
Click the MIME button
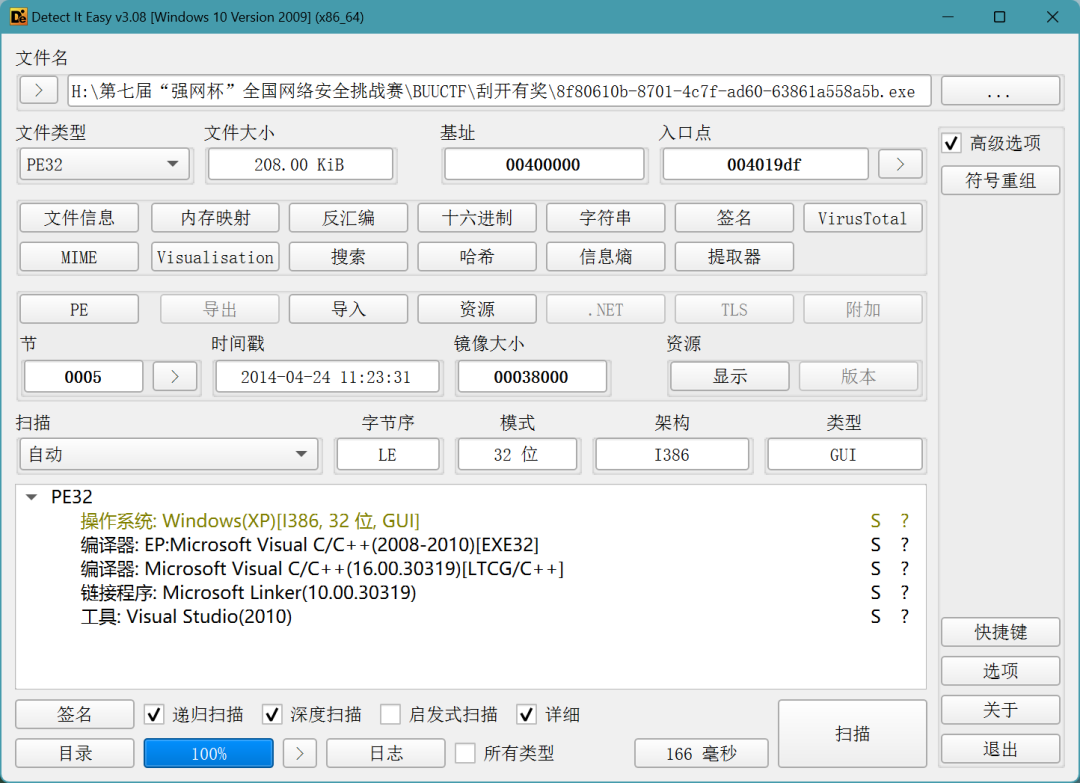coord(79,257)
